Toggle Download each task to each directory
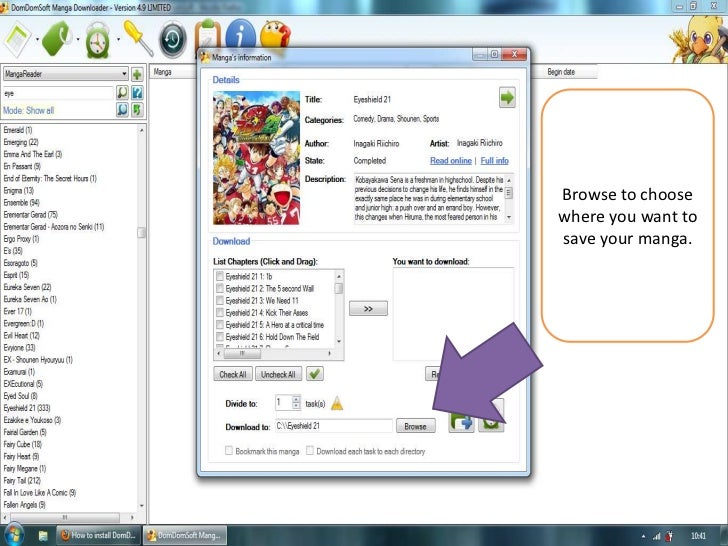This screenshot has width=728, height=546. click(310, 451)
